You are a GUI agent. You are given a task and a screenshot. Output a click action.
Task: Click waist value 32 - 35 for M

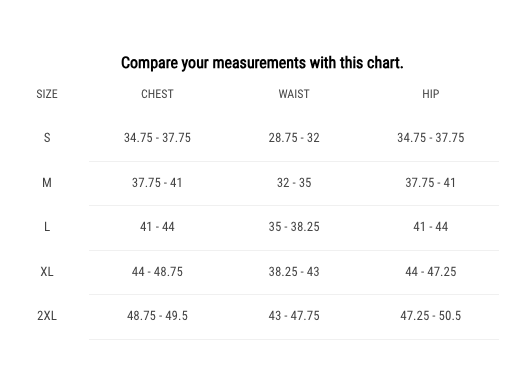[x=294, y=183]
